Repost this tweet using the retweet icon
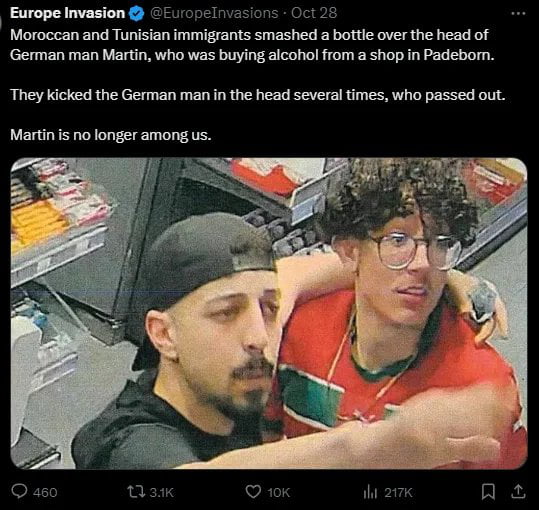 (x=135, y=492)
